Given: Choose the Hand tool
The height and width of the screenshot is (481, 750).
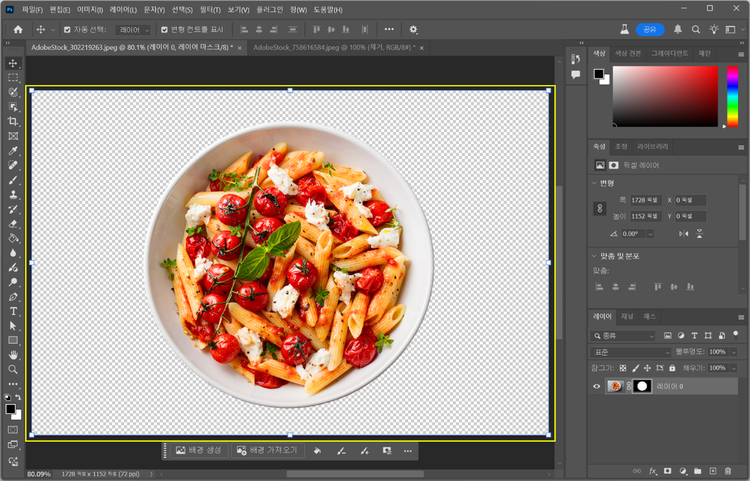Looking at the screenshot, I should [13, 355].
